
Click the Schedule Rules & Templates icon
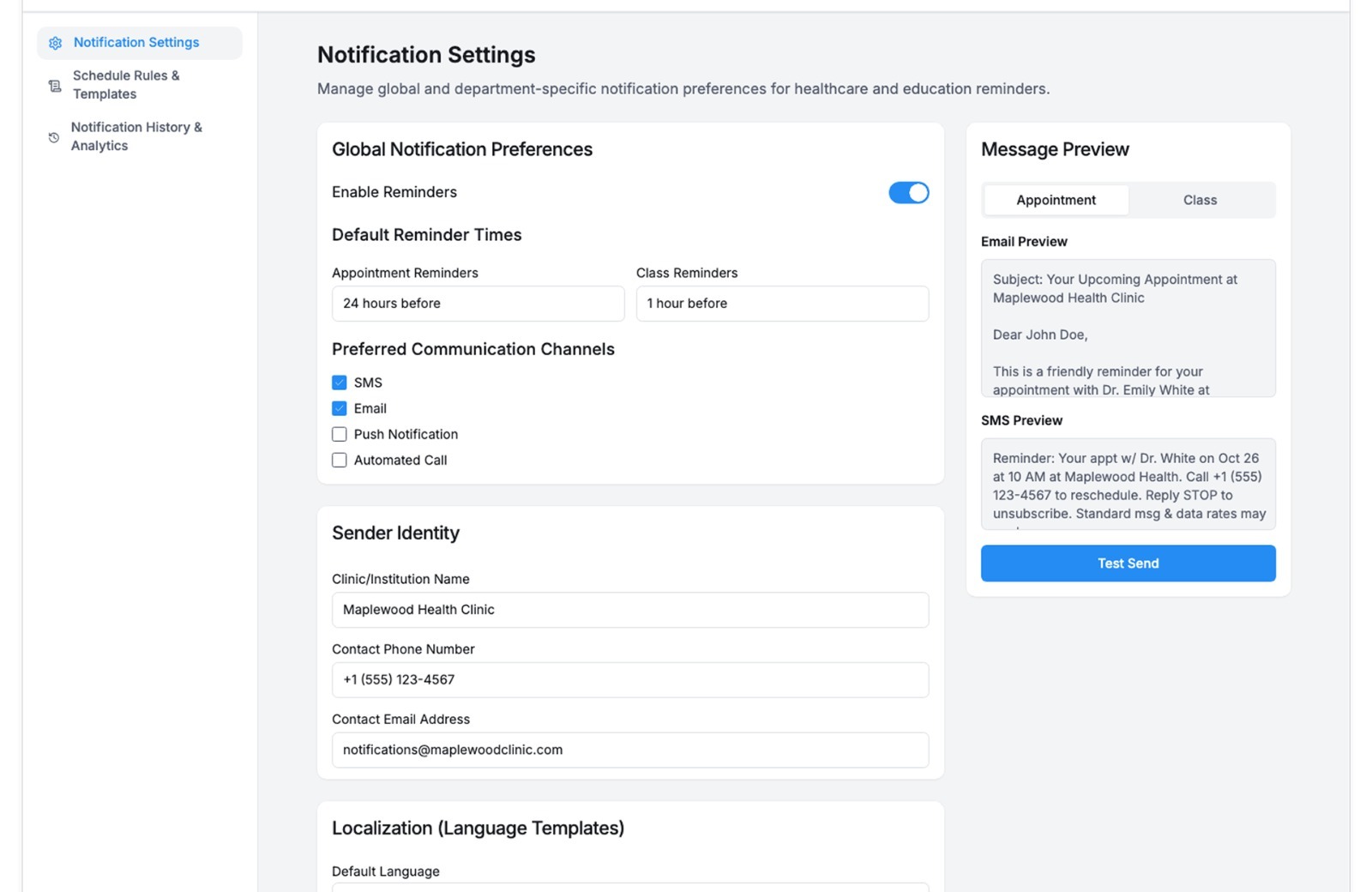pos(55,86)
